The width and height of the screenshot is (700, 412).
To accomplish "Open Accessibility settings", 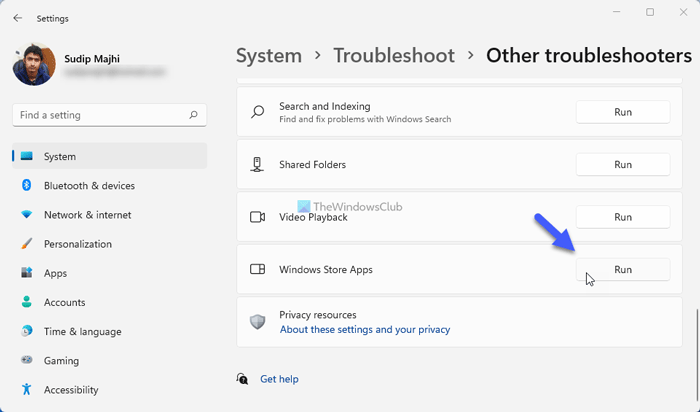I will [x=71, y=390].
